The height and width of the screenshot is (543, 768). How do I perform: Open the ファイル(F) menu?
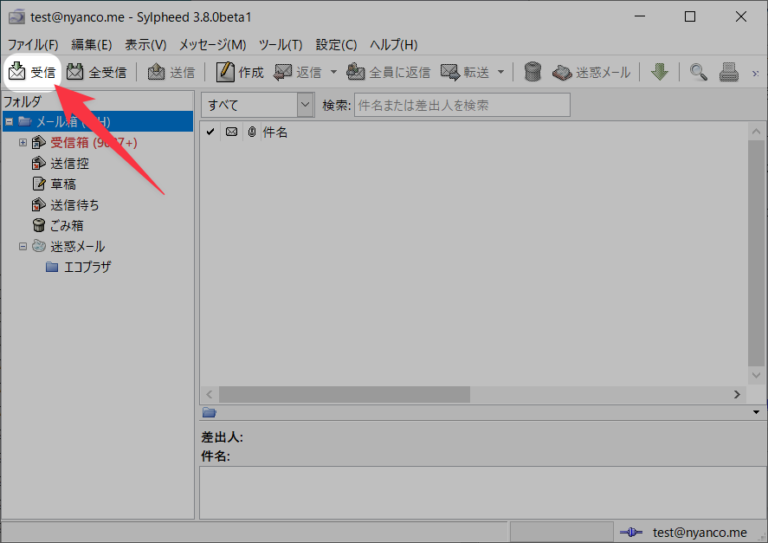coord(33,45)
